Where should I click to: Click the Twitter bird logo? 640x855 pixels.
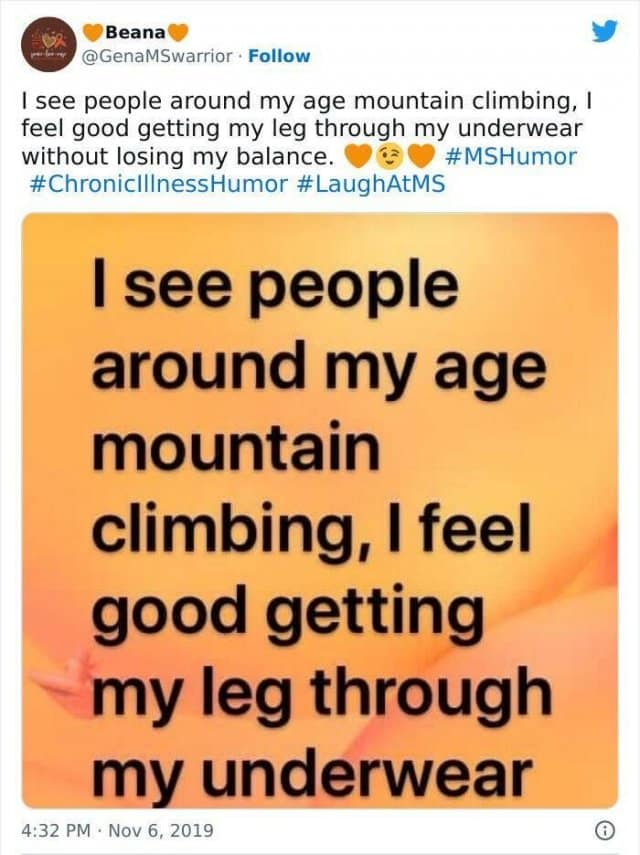[x=605, y=31]
